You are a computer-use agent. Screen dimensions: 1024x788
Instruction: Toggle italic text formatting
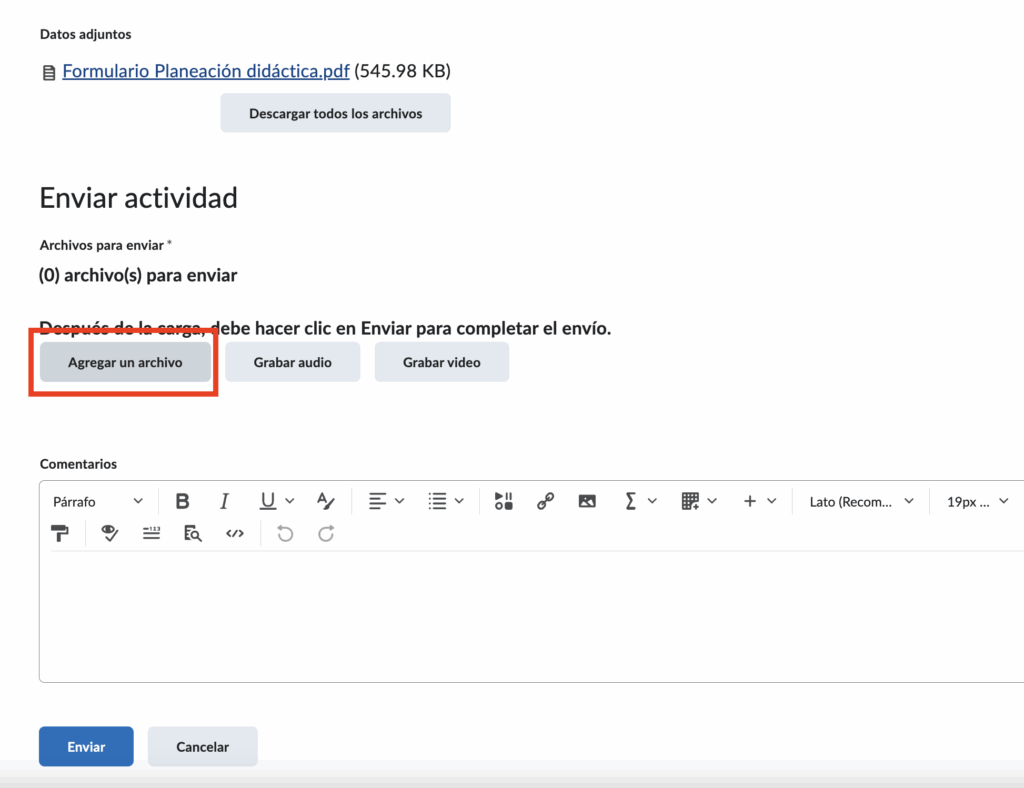click(224, 501)
